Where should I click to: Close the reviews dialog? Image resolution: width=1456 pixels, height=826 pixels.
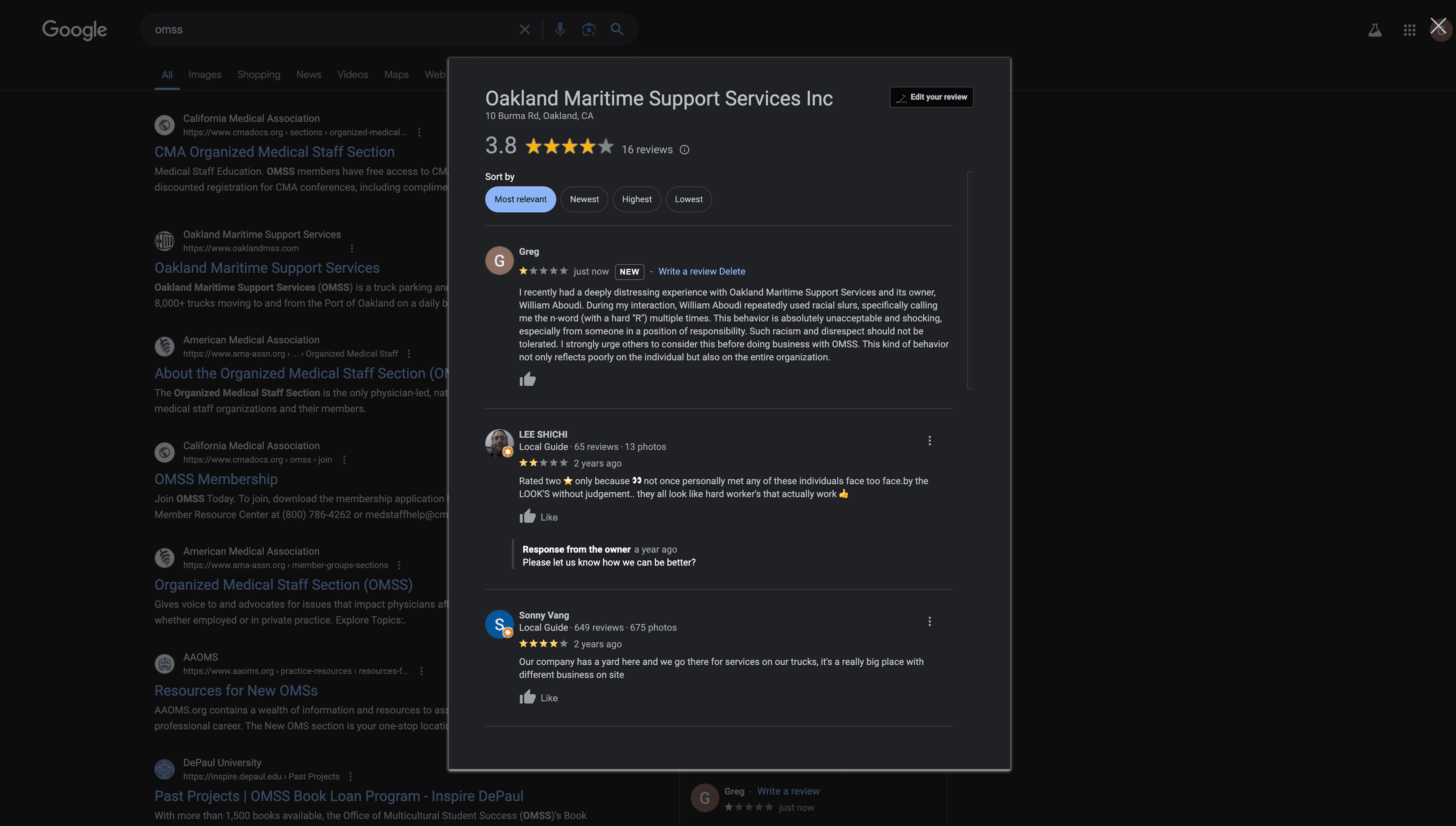[1438, 26]
